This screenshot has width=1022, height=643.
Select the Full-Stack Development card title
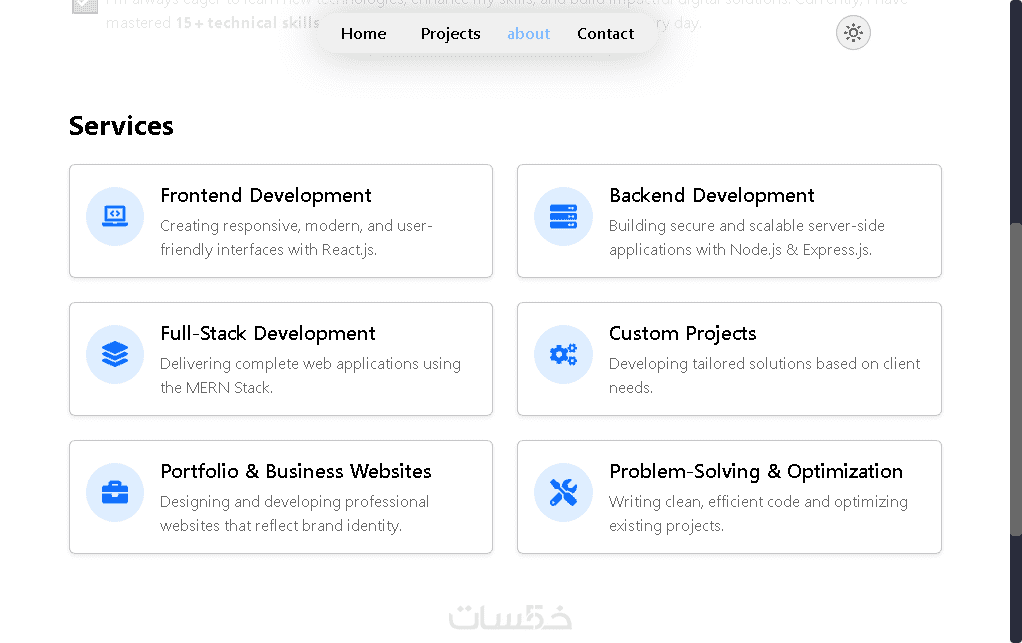268,333
